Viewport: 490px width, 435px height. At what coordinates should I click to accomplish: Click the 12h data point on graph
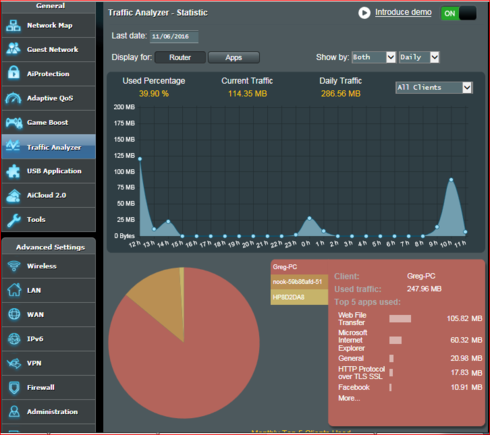click(x=140, y=159)
